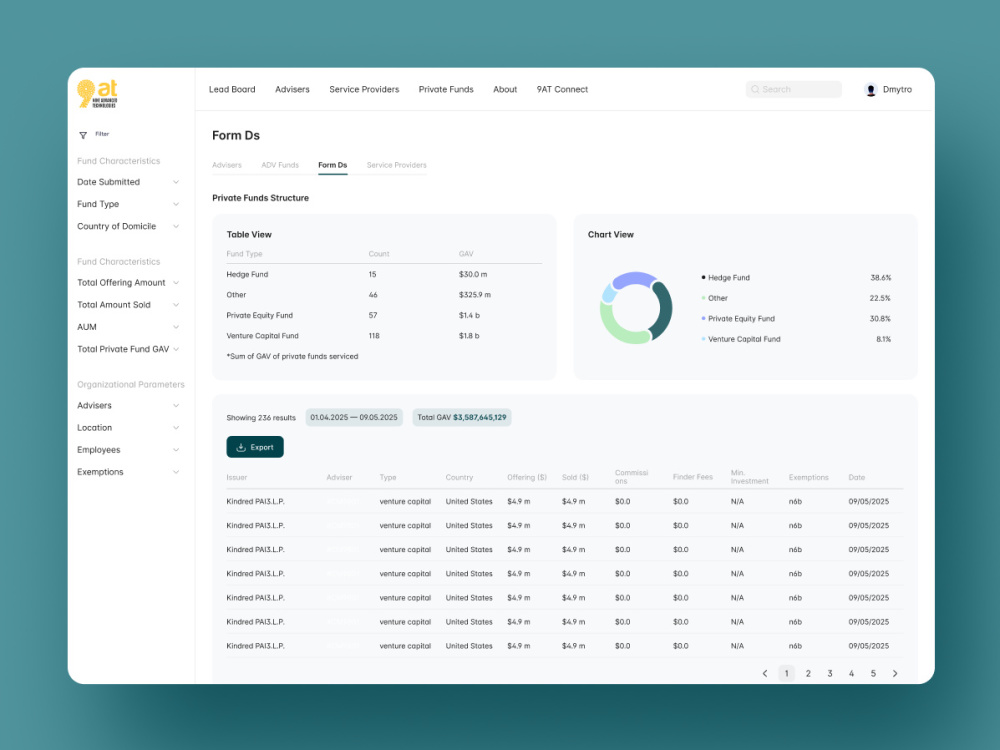1000x750 pixels.
Task: Switch to Service Providers sub-tab
Action: 397,165
